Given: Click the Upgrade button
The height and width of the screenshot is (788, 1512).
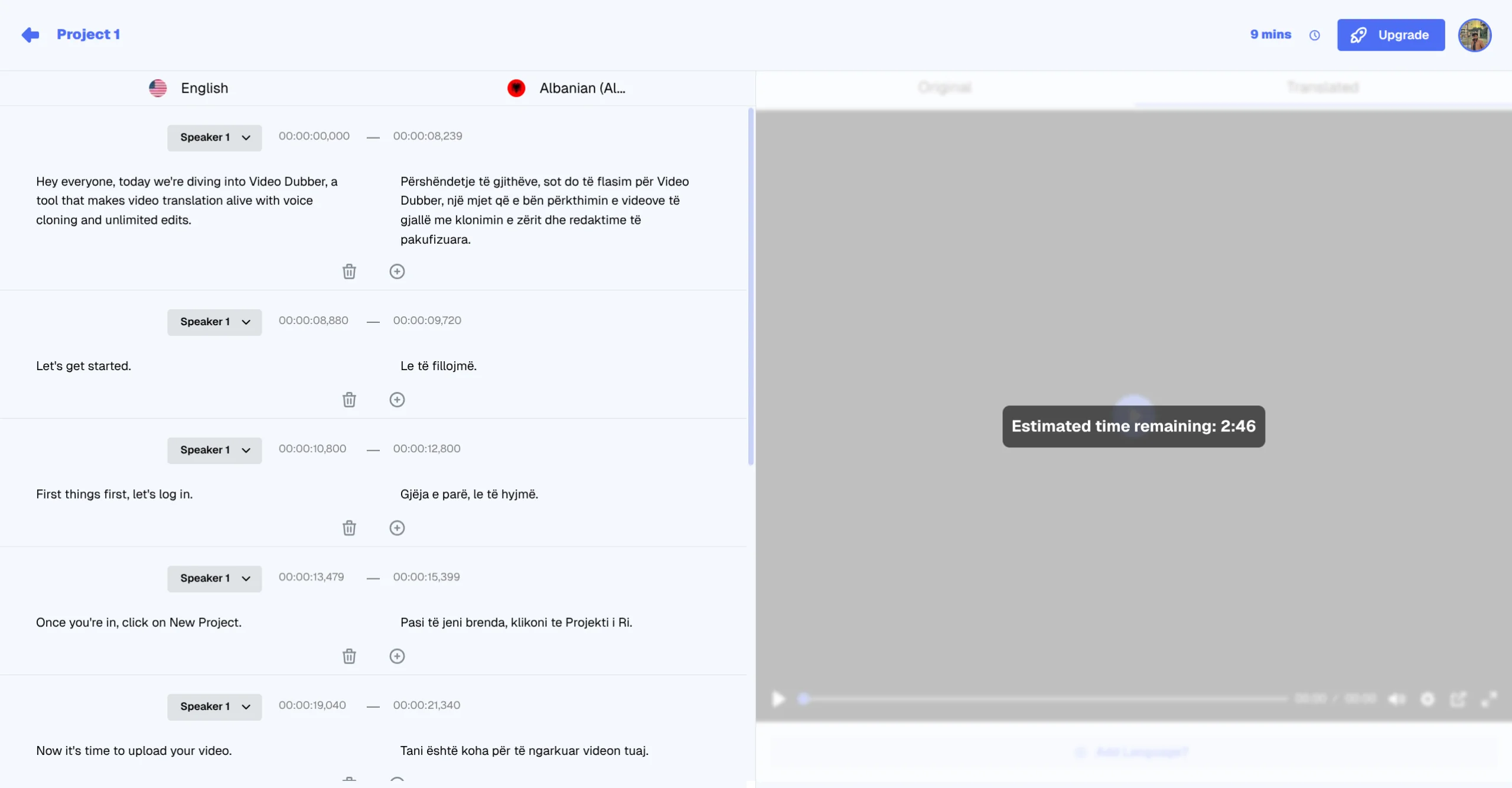Looking at the screenshot, I should coord(1390,35).
